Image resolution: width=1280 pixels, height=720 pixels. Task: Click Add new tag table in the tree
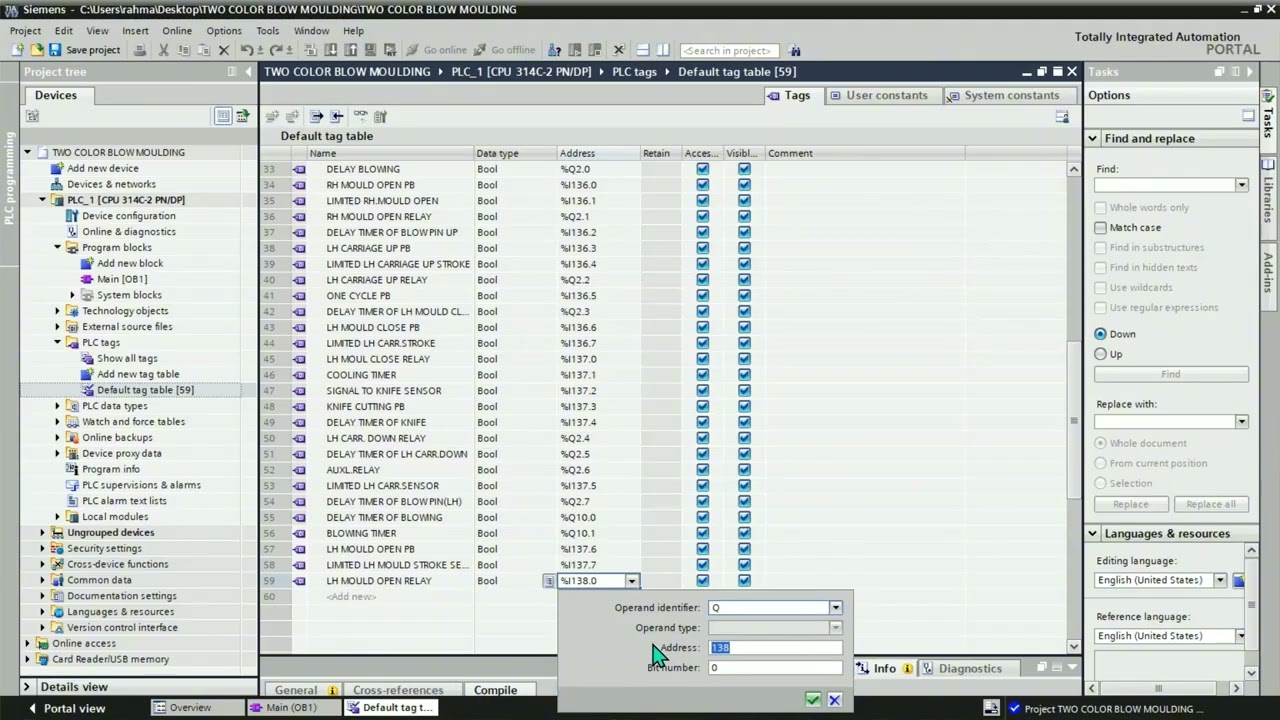pyautogui.click(x=138, y=374)
